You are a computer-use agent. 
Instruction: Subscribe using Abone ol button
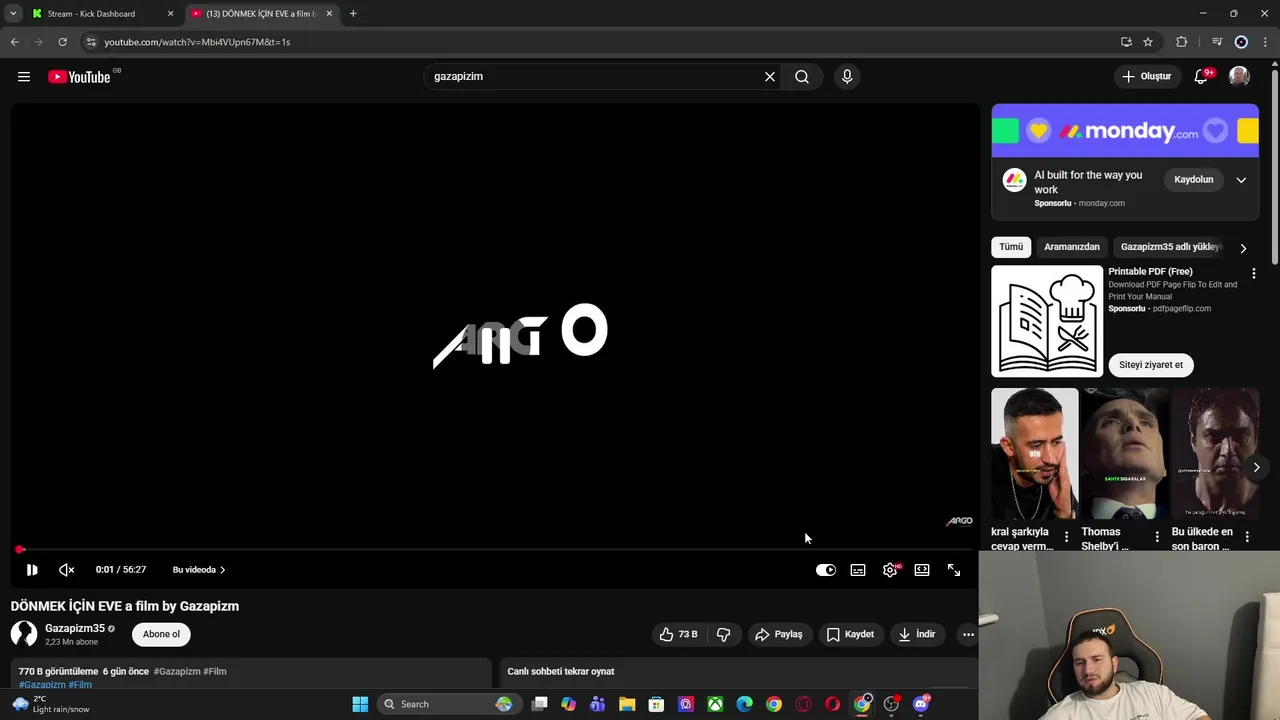[161, 634]
